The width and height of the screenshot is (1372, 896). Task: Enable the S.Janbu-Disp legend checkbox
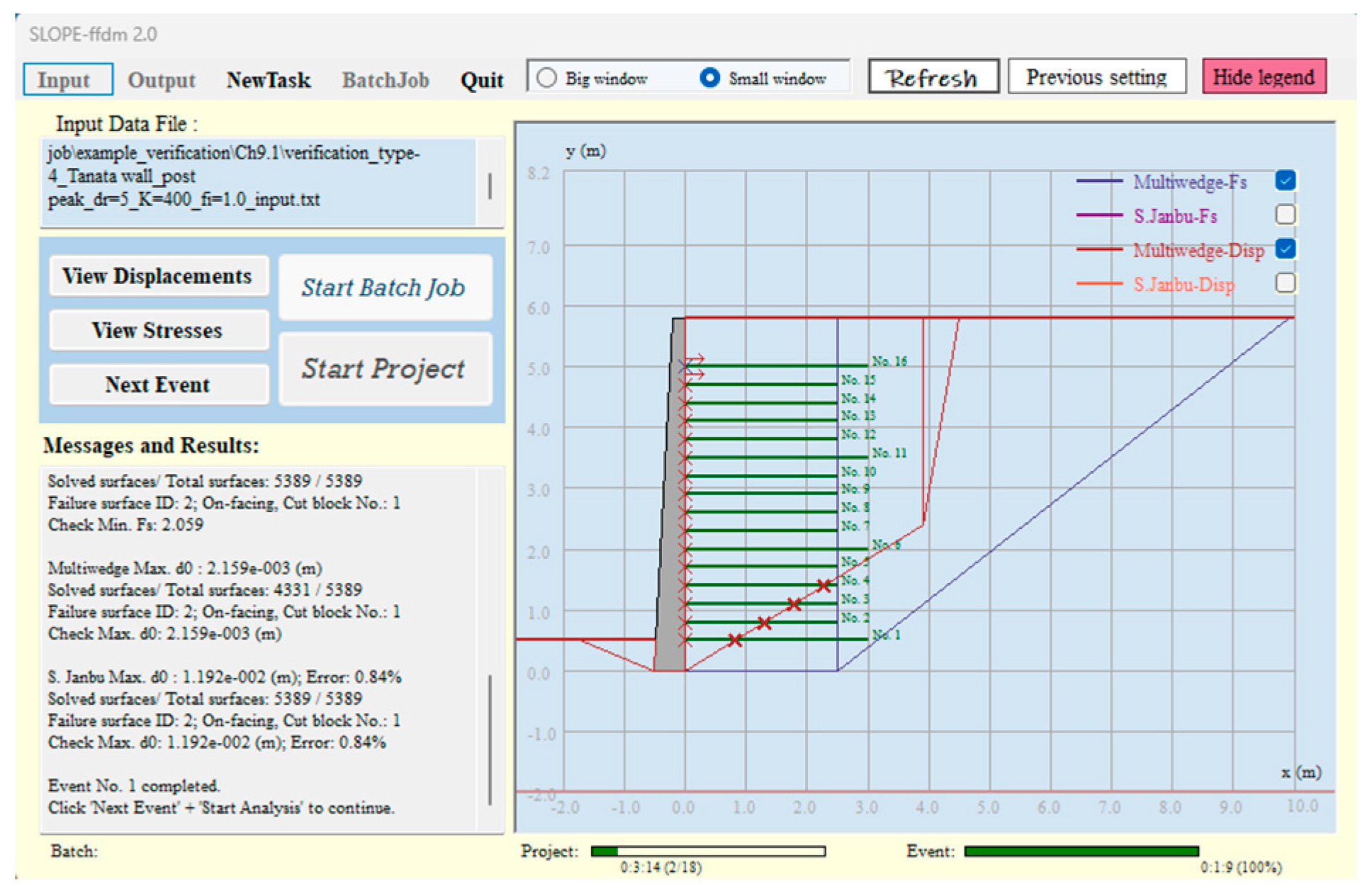(x=1285, y=283)
